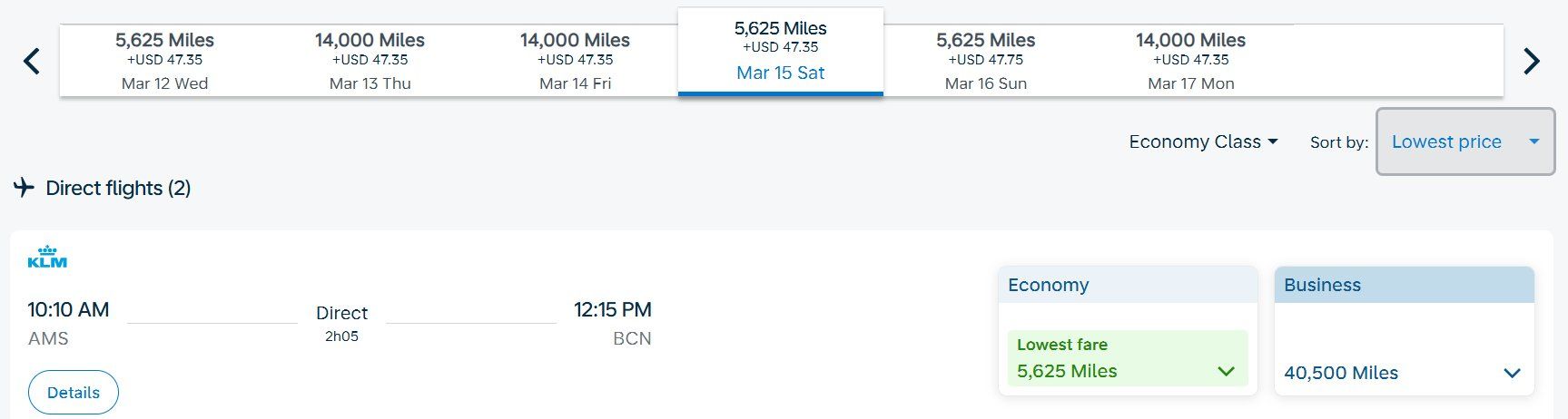Open flight Details button
The width and height of the screenshot is (1568, 419).
[74, 393]
